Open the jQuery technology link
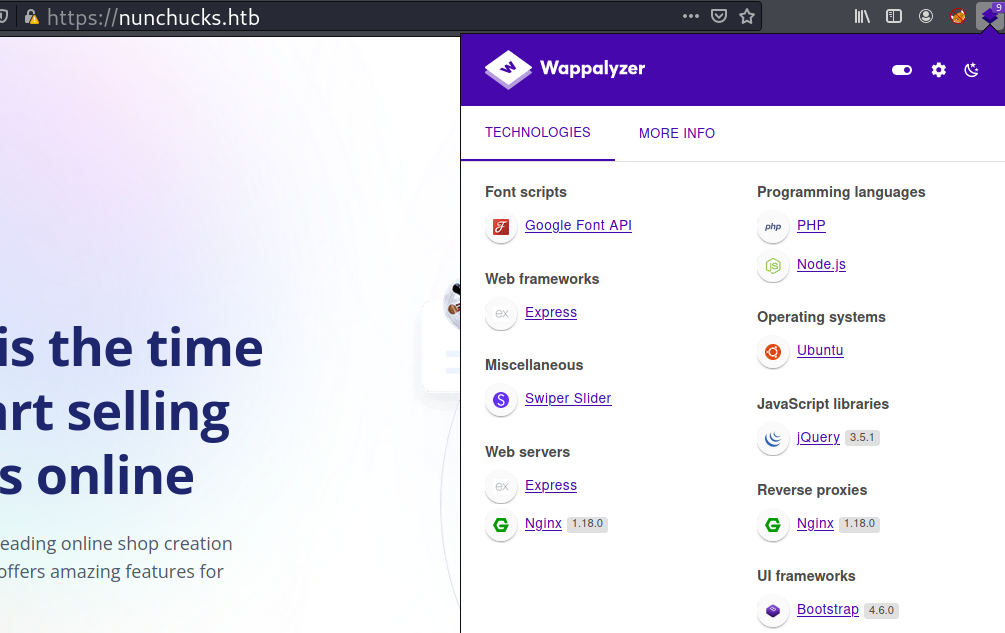The width and height of the screenshot is (1005, 633). (x=818, y=437)
